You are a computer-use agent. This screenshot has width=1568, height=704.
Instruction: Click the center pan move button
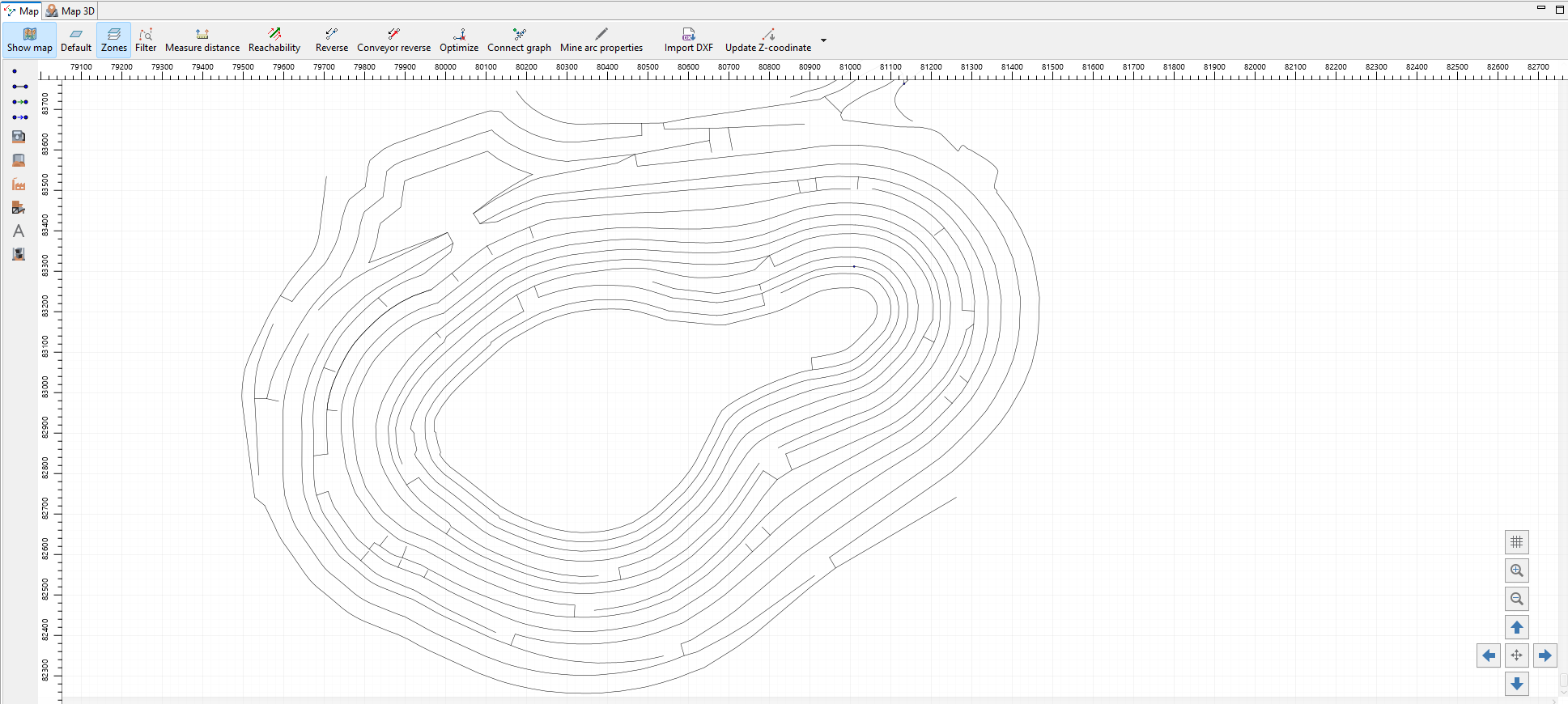pyautogui.click(x=1517, y=655)
